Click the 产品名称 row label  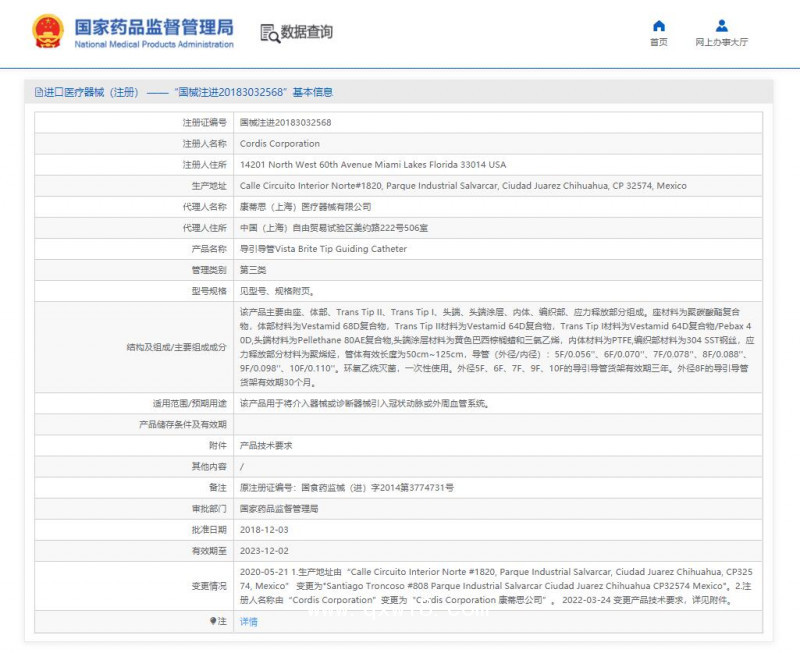coord(209,249)
